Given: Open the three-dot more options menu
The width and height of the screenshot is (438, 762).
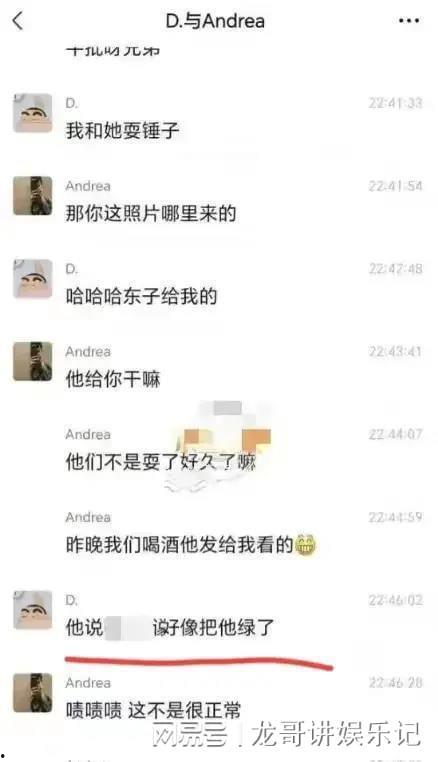Looking at the screenshot, I should coord(409,21).
